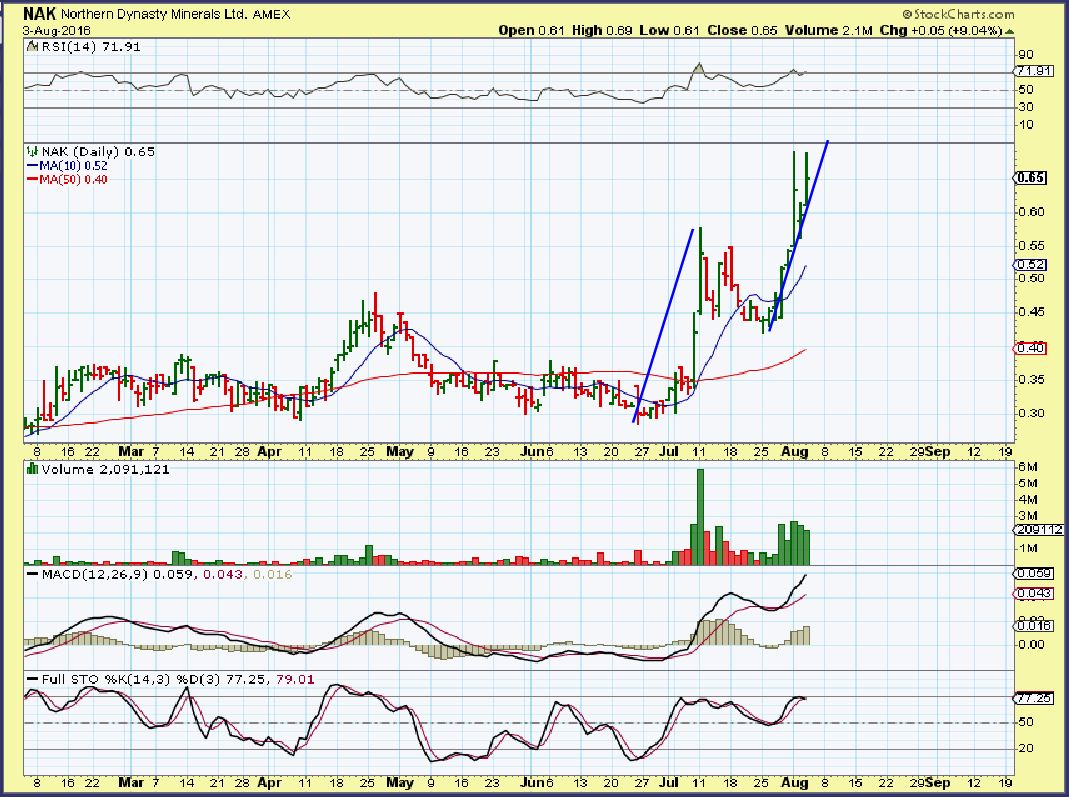
Task: Click the tallest green volume bar in July
Action: (700, 517)
